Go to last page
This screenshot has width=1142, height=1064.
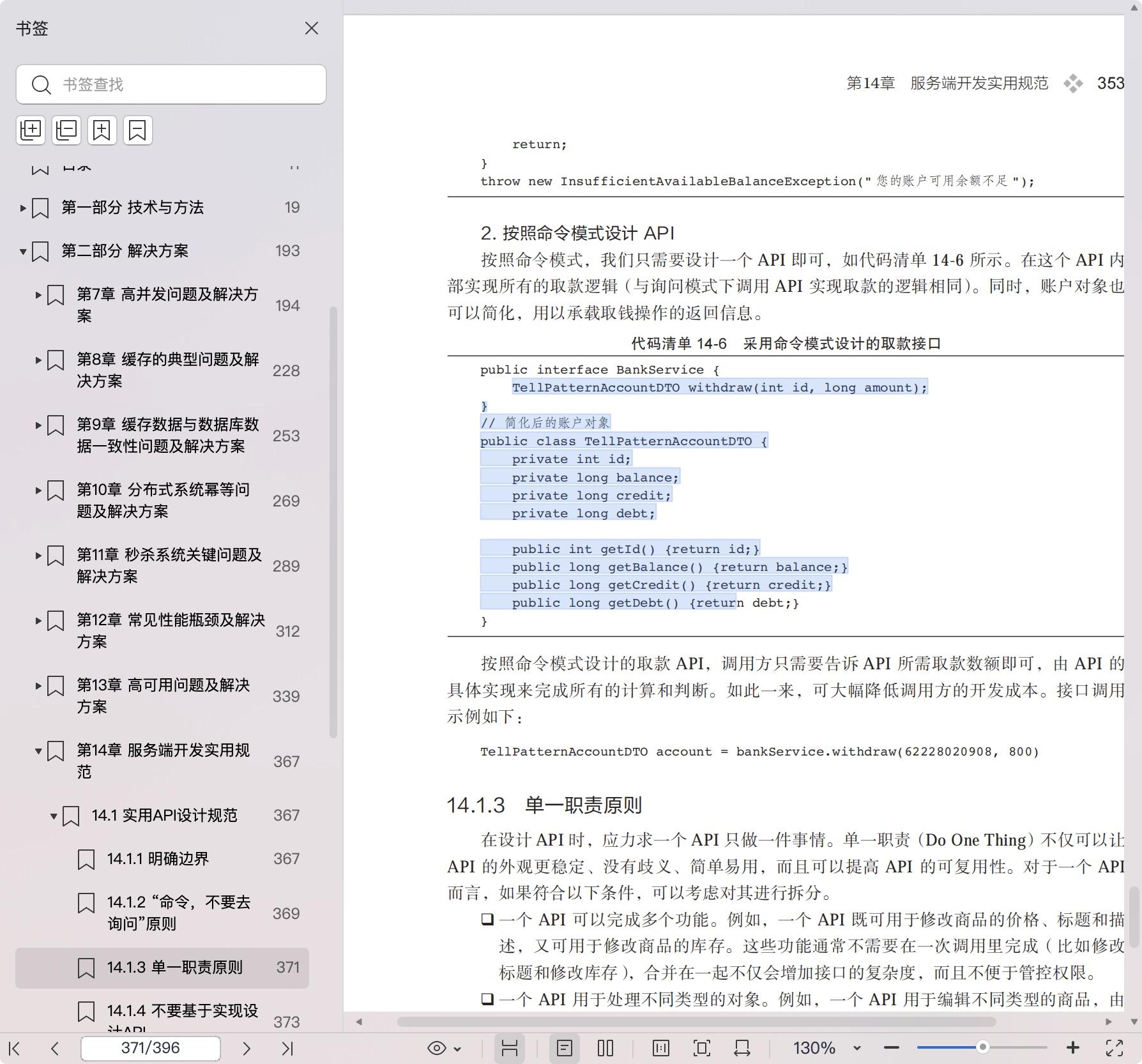(287, 1048)
